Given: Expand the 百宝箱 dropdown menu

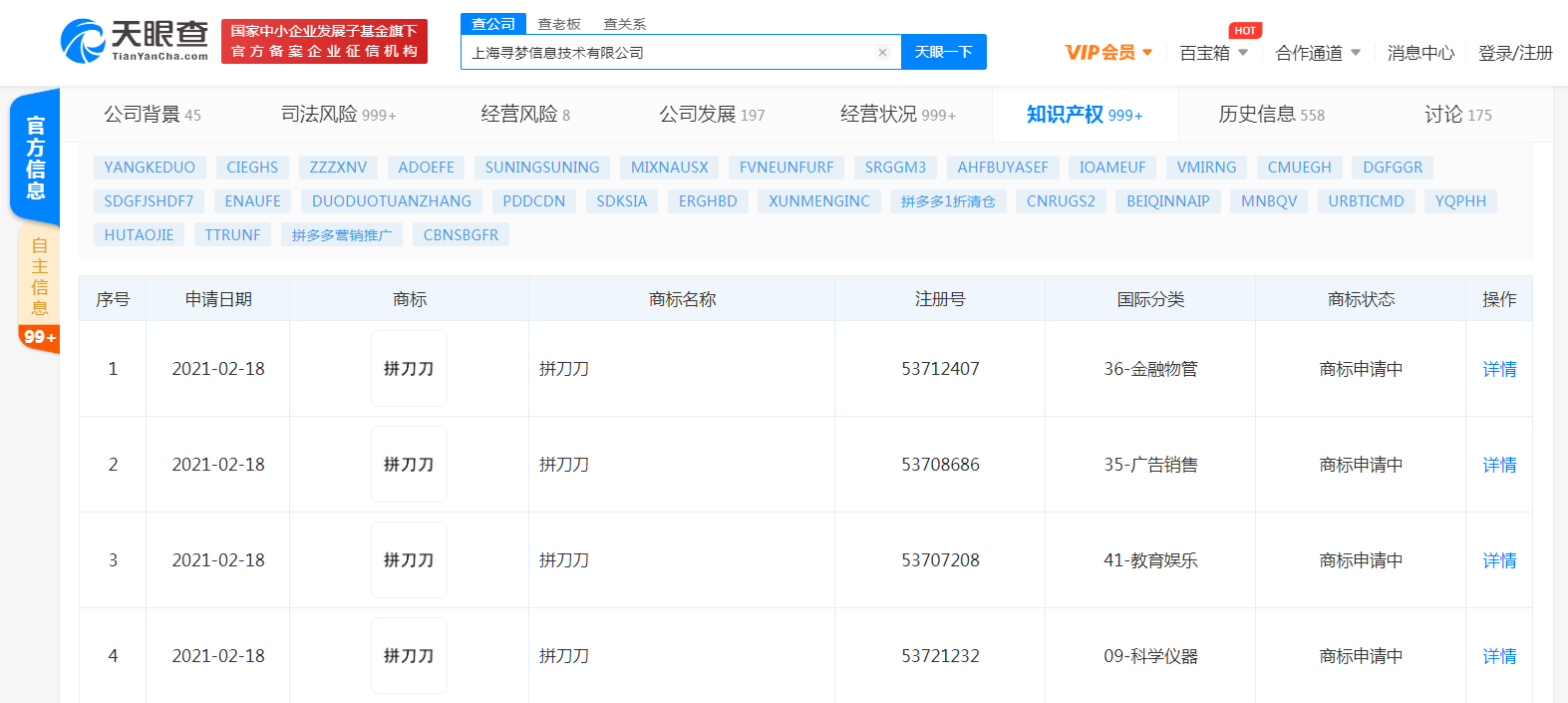Looking at the screenshot, I should 1213,53.
